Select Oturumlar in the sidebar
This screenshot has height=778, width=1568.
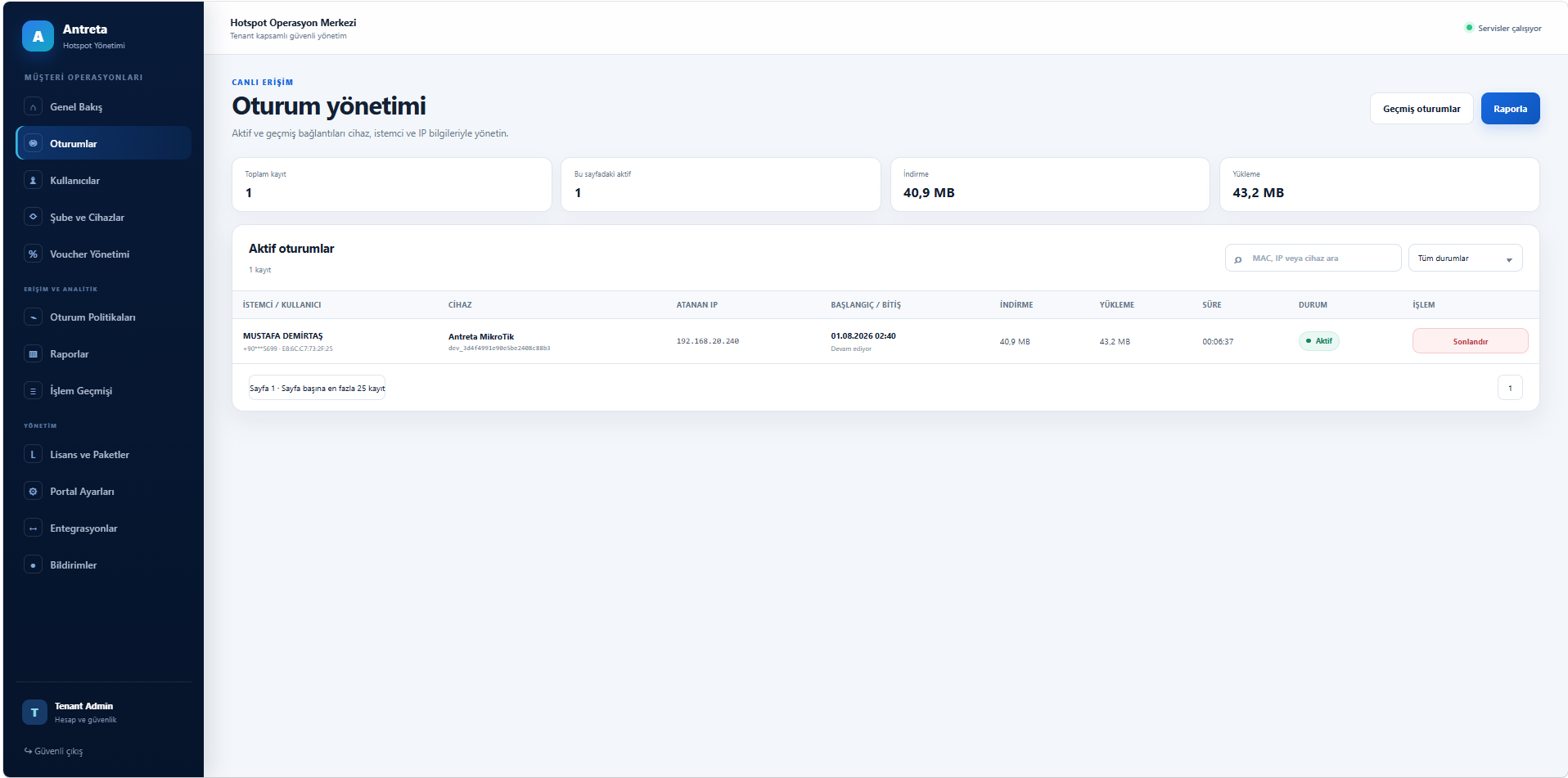tap(103, 143)
